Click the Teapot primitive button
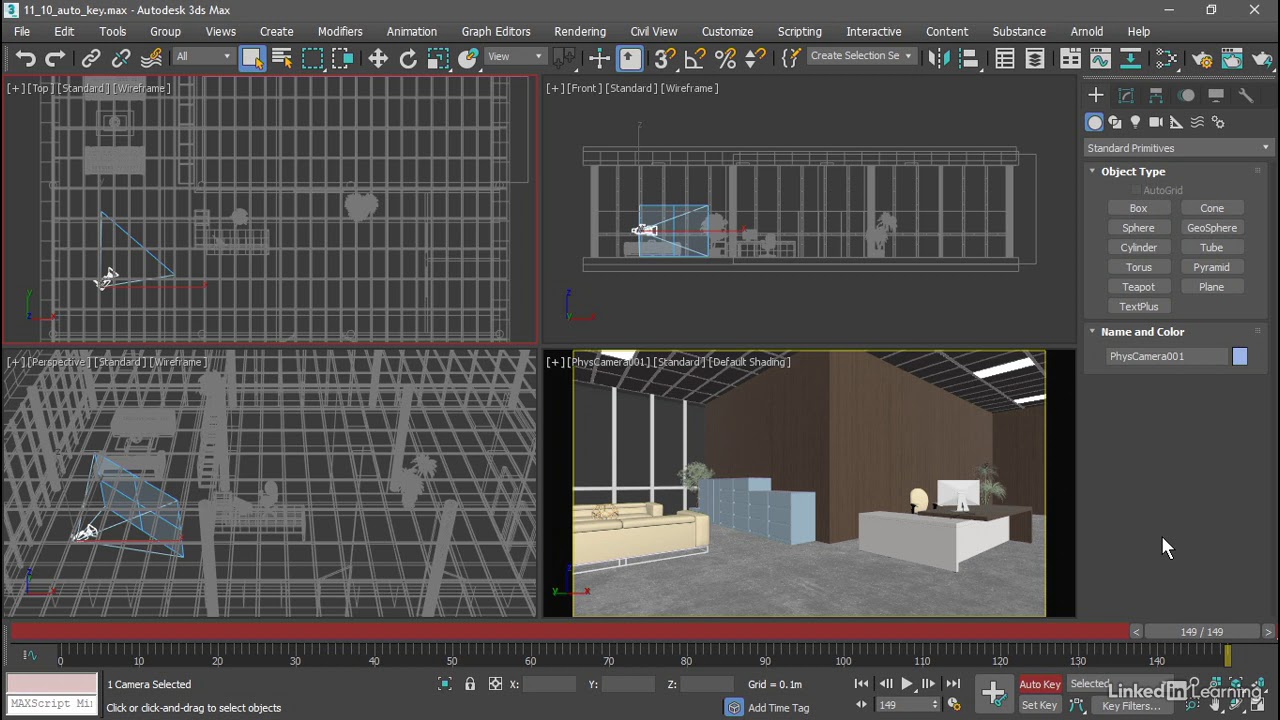 (x=1138, y=287)
